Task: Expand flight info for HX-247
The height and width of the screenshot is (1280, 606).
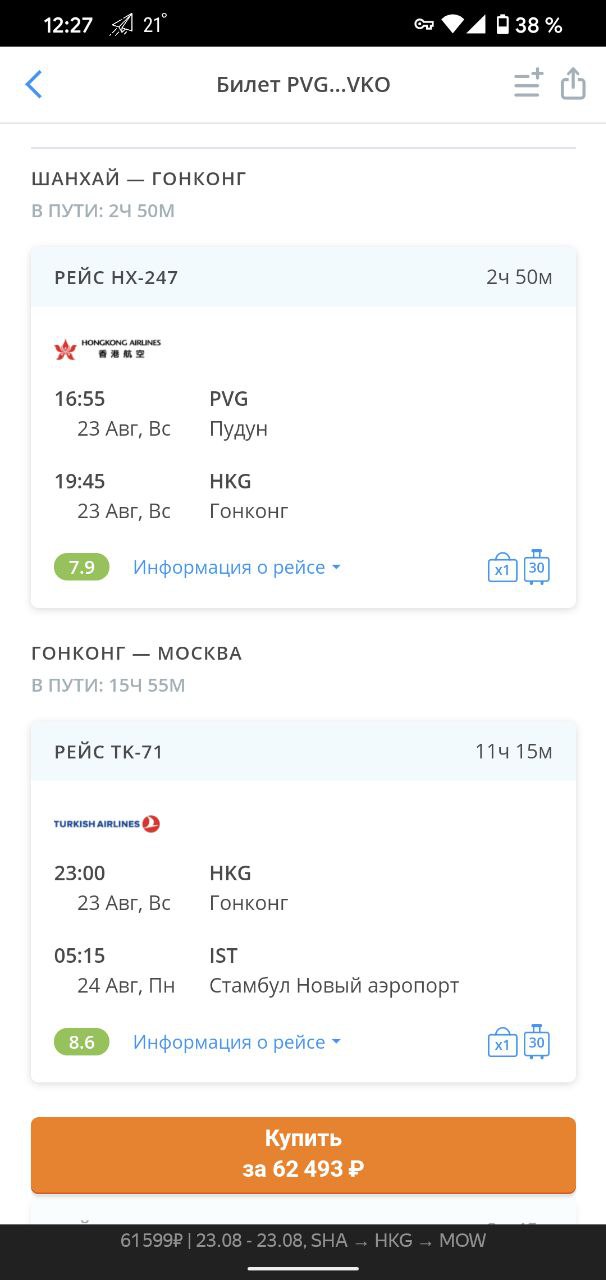Action: coord(237,568)
